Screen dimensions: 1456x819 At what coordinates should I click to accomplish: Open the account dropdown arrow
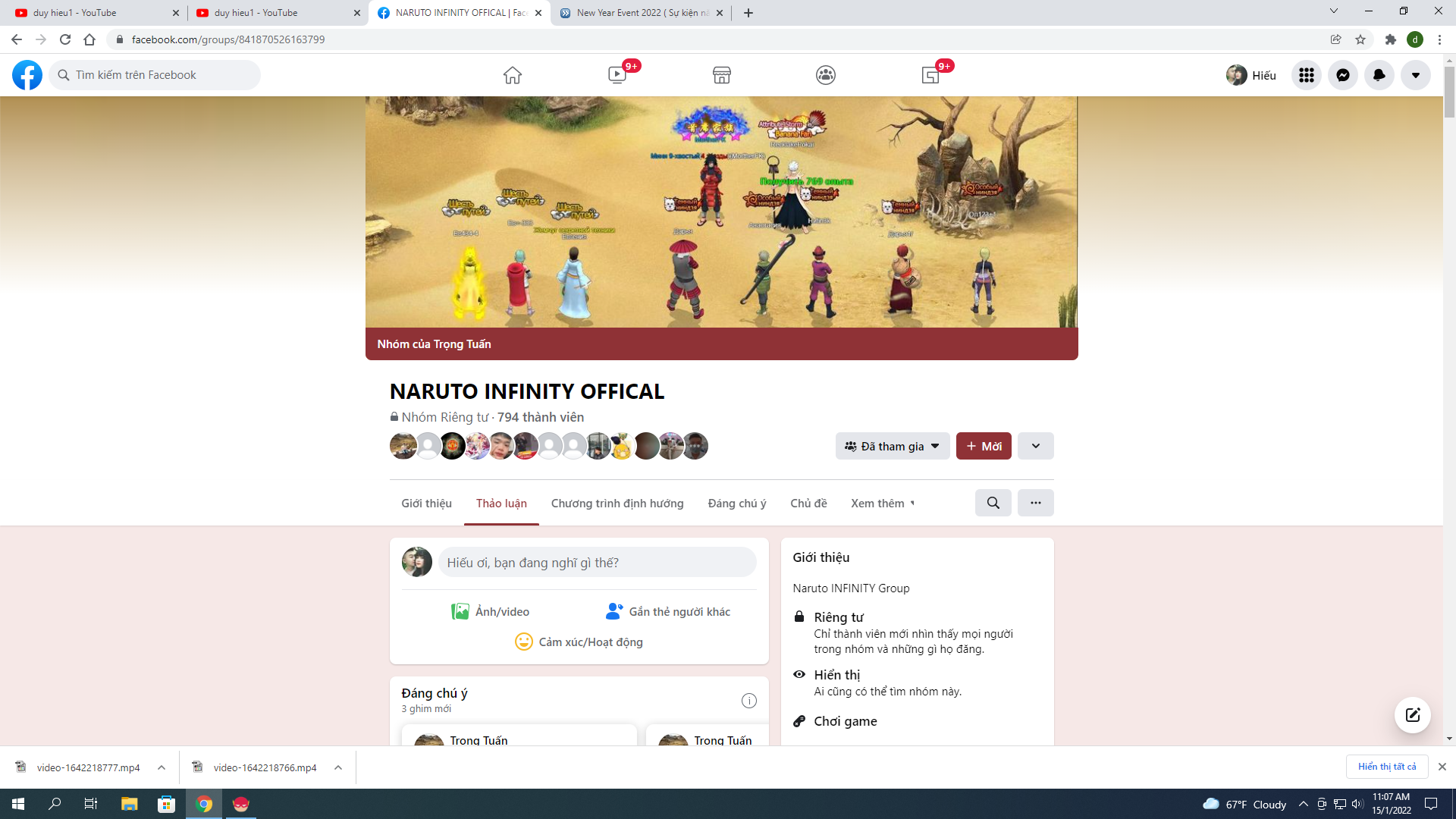pyautogui.click(x=1416, y=75)
